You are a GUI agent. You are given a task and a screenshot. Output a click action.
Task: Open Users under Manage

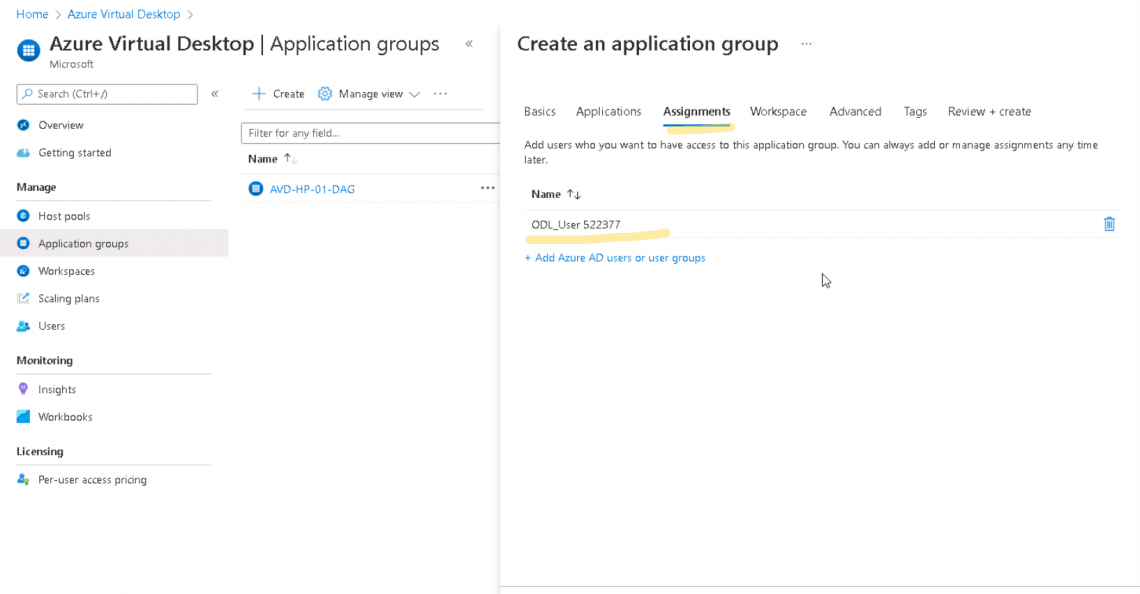pos(53,326)
